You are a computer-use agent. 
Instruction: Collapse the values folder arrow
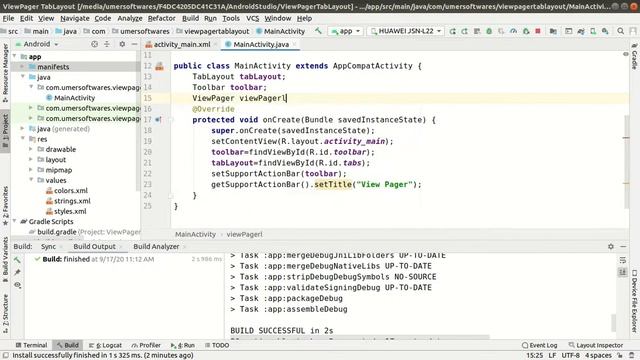tap(31, 180)
